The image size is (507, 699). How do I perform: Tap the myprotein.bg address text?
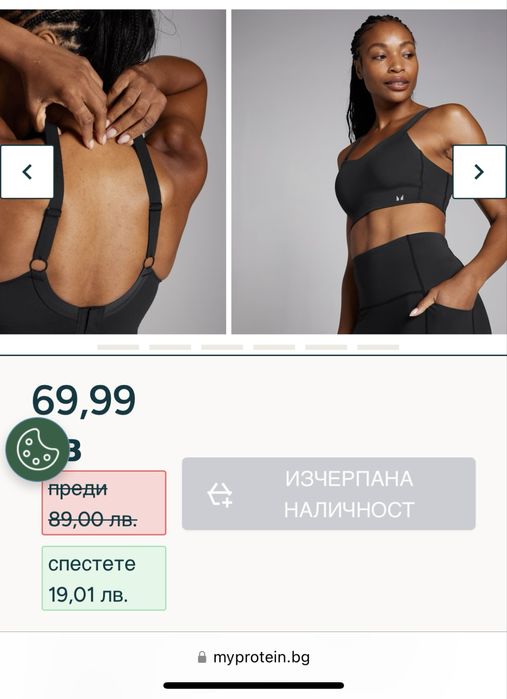click(261, 657)
